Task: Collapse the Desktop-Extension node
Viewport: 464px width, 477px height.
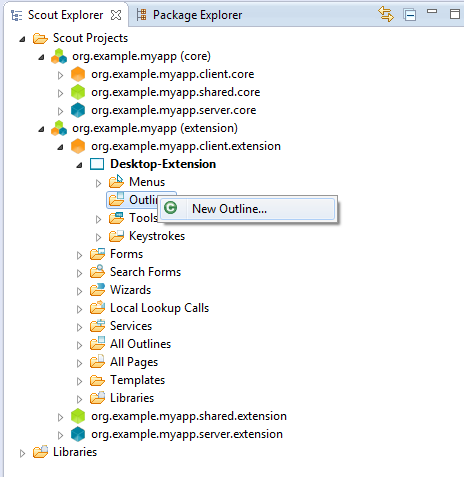Action: coord(79,165)
